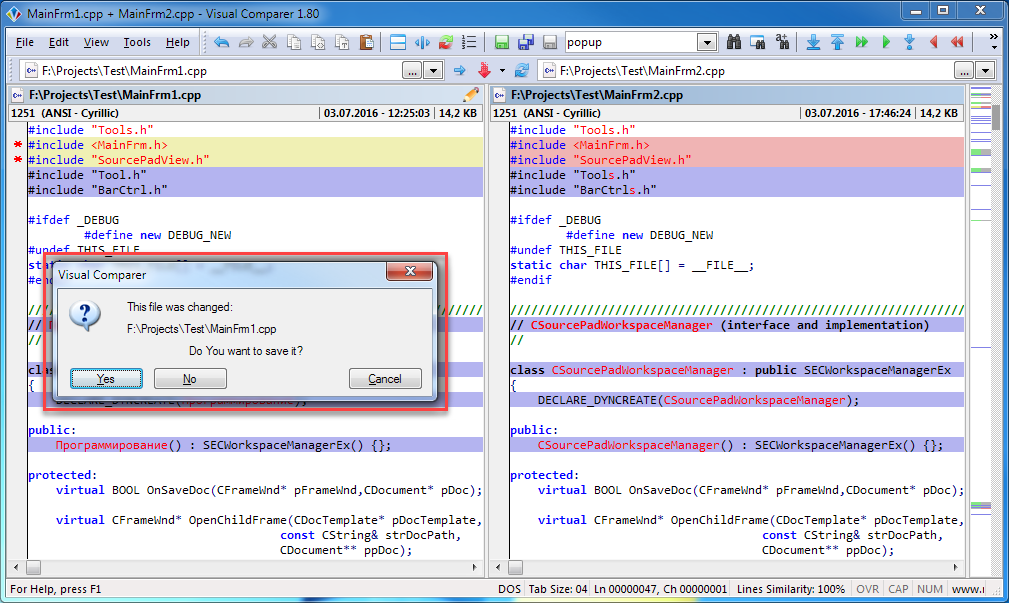Image resolution: width=1009 pixels, height=603 pixels.
Task: Click the Save all files icon
Action: 525,42
